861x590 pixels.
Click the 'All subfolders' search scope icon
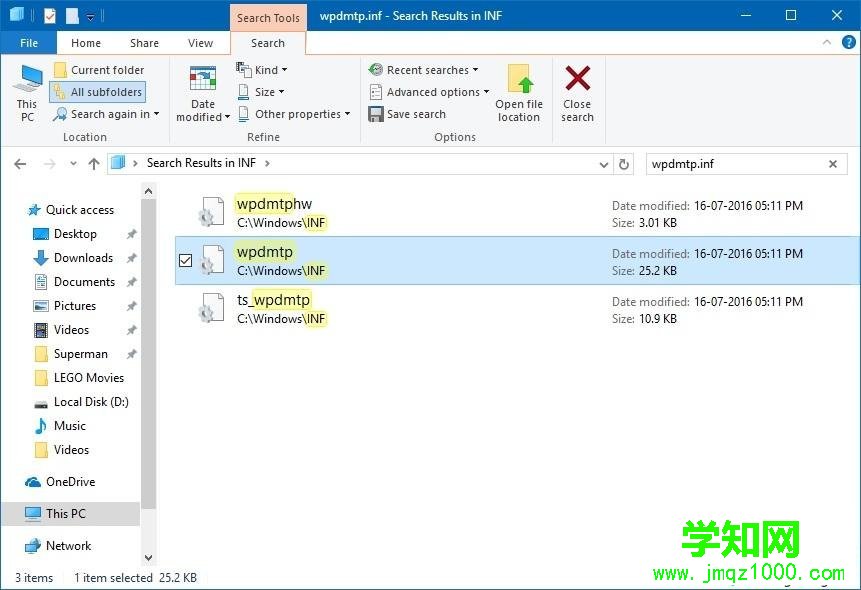(x=62, y=91)
